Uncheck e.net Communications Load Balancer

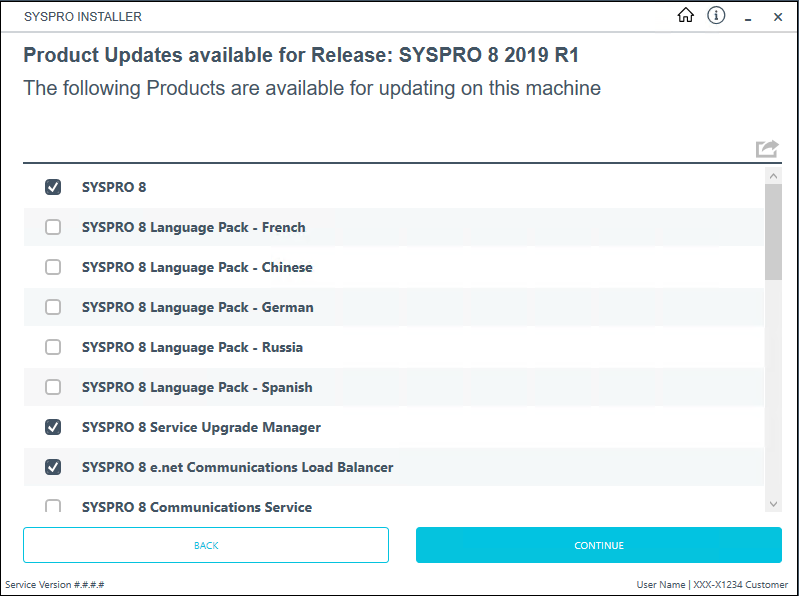tap(53, 467)
